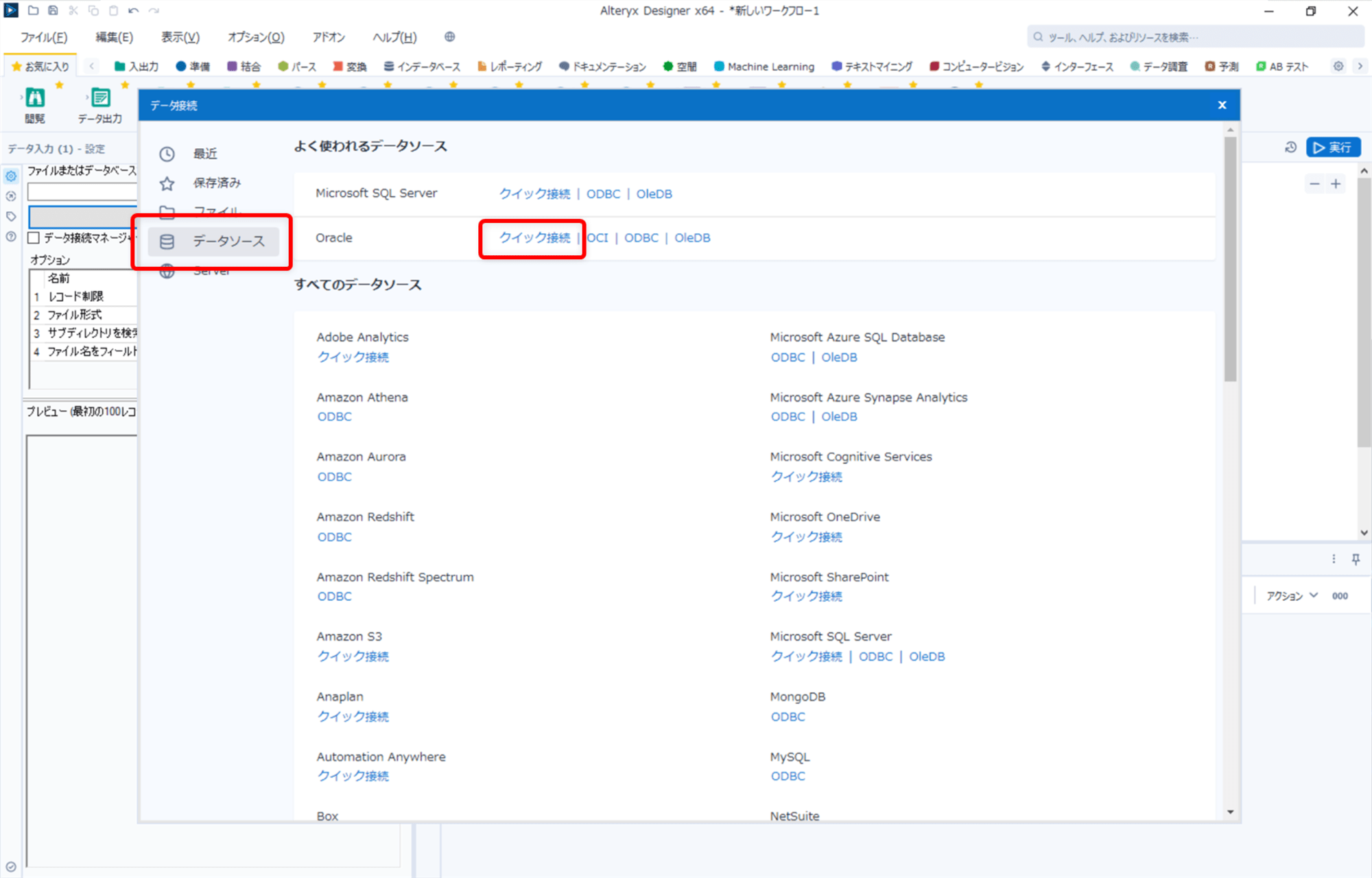Click Oracle OleDB link
The width and height of the screenshot is (1372, 878).
click(x=692, y=238)
